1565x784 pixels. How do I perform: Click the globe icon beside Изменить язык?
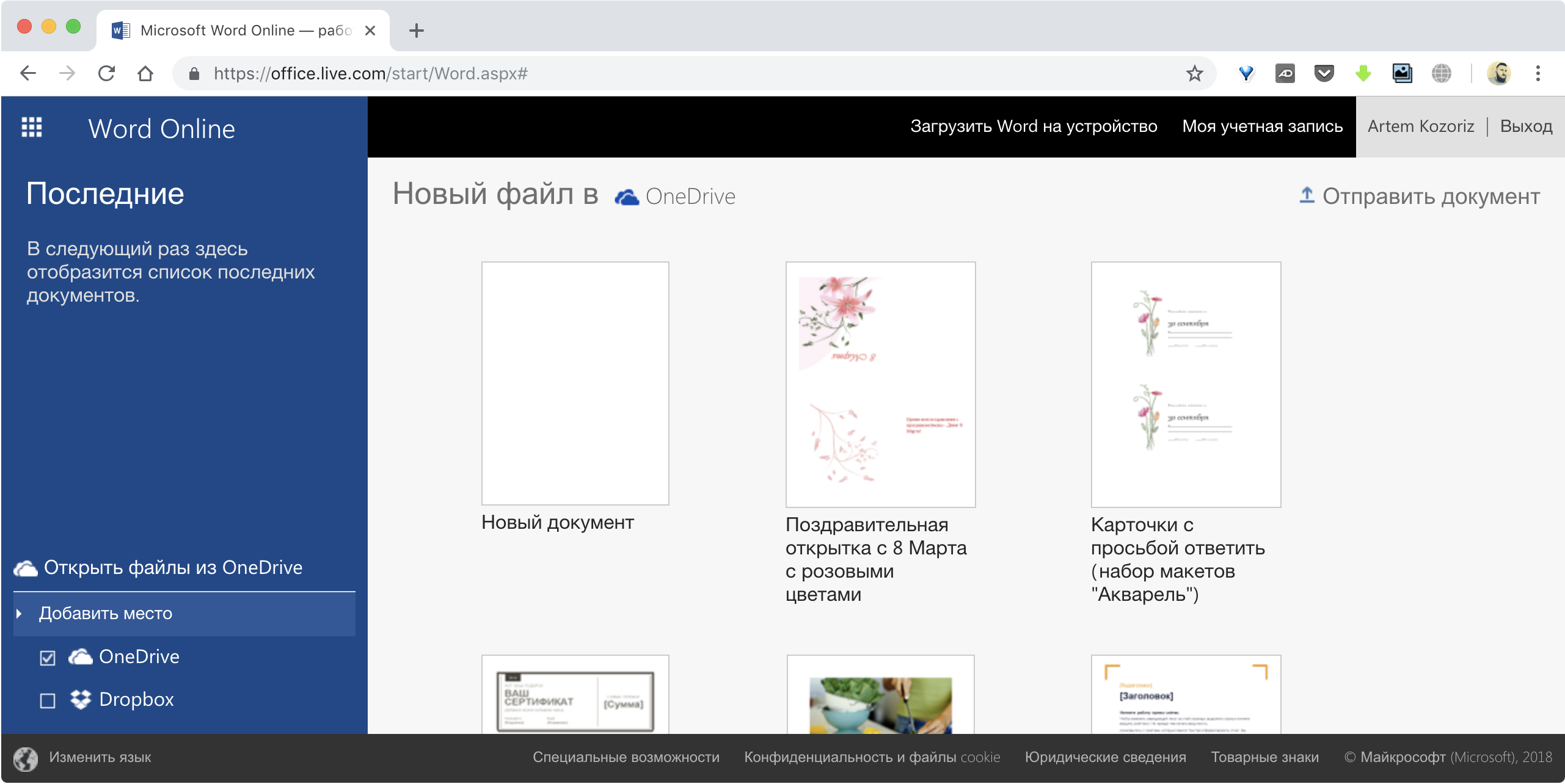click(x=26, y=759)
